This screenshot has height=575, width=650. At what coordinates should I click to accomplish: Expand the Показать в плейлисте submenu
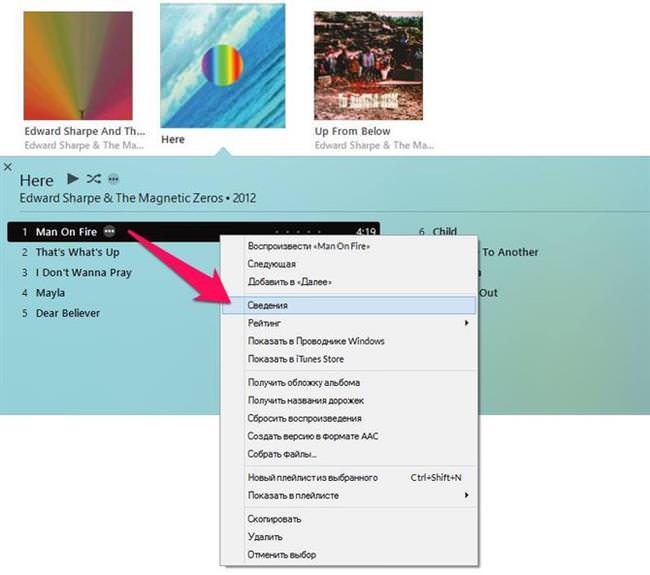point(349,495)
